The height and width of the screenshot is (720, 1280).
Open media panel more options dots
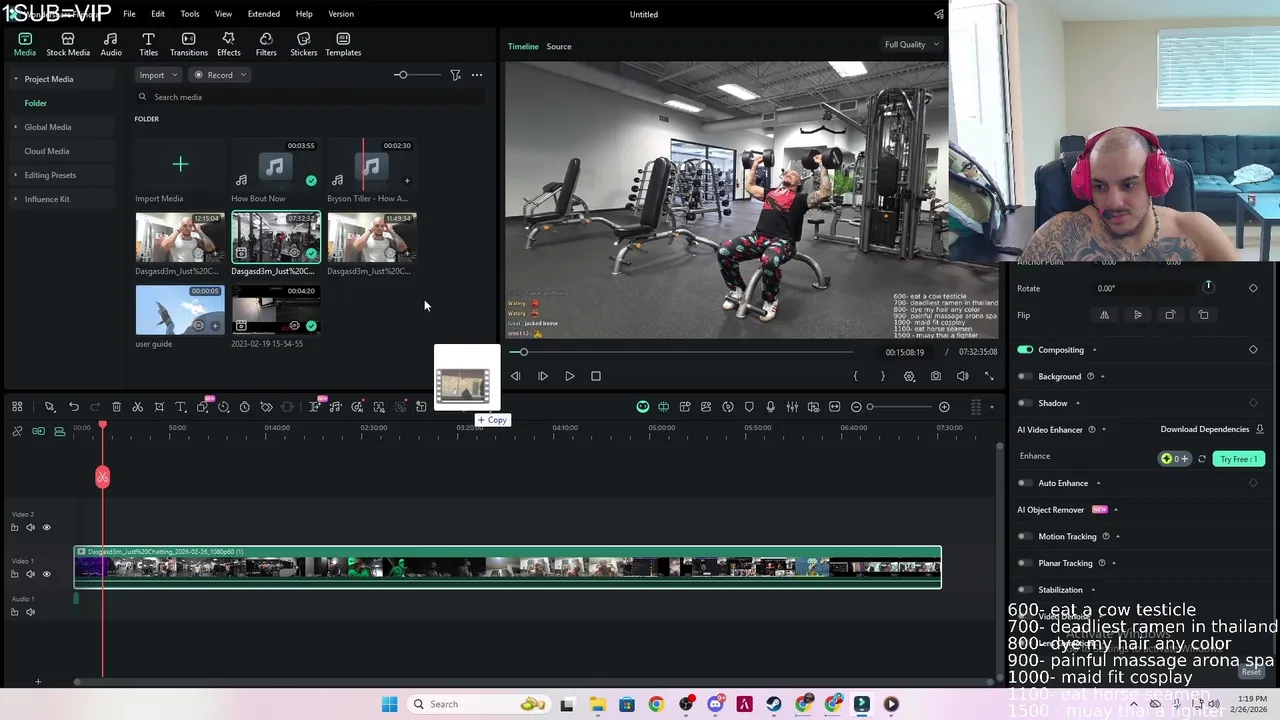coord(477,75)
